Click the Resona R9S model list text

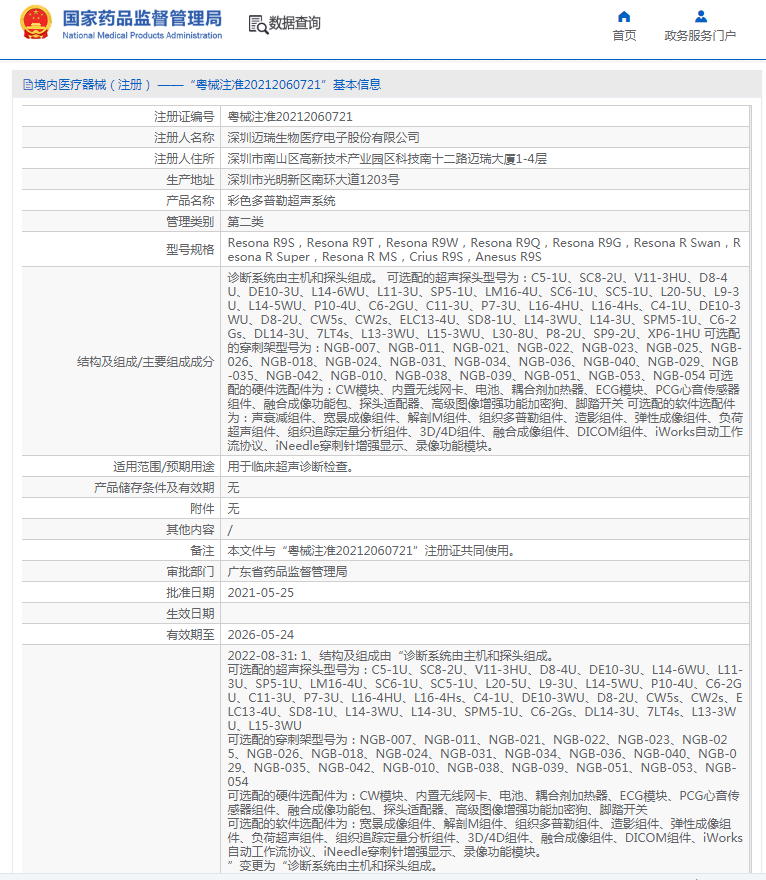pyautogui.click(x=484, y=250)
